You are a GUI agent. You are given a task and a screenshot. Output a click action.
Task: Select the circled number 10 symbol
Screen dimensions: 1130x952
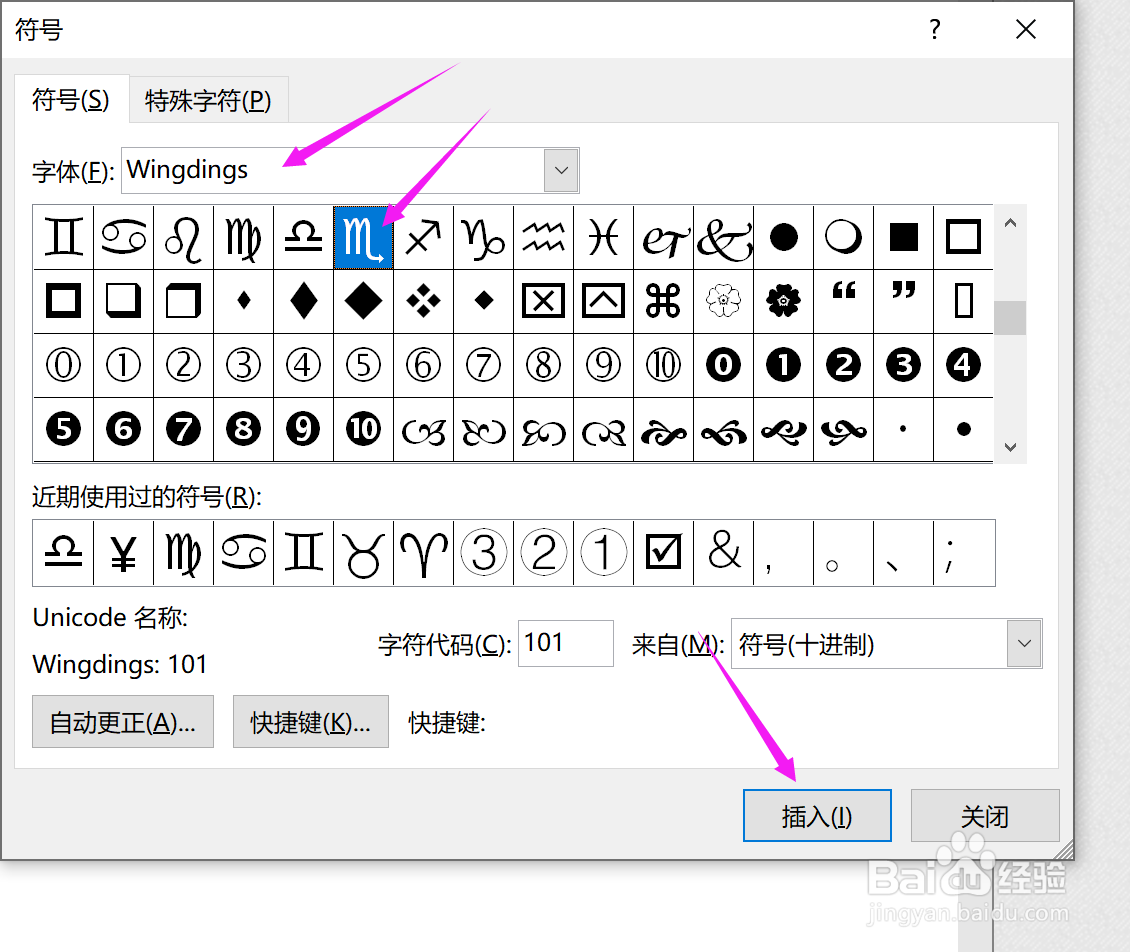pos(663,365)
